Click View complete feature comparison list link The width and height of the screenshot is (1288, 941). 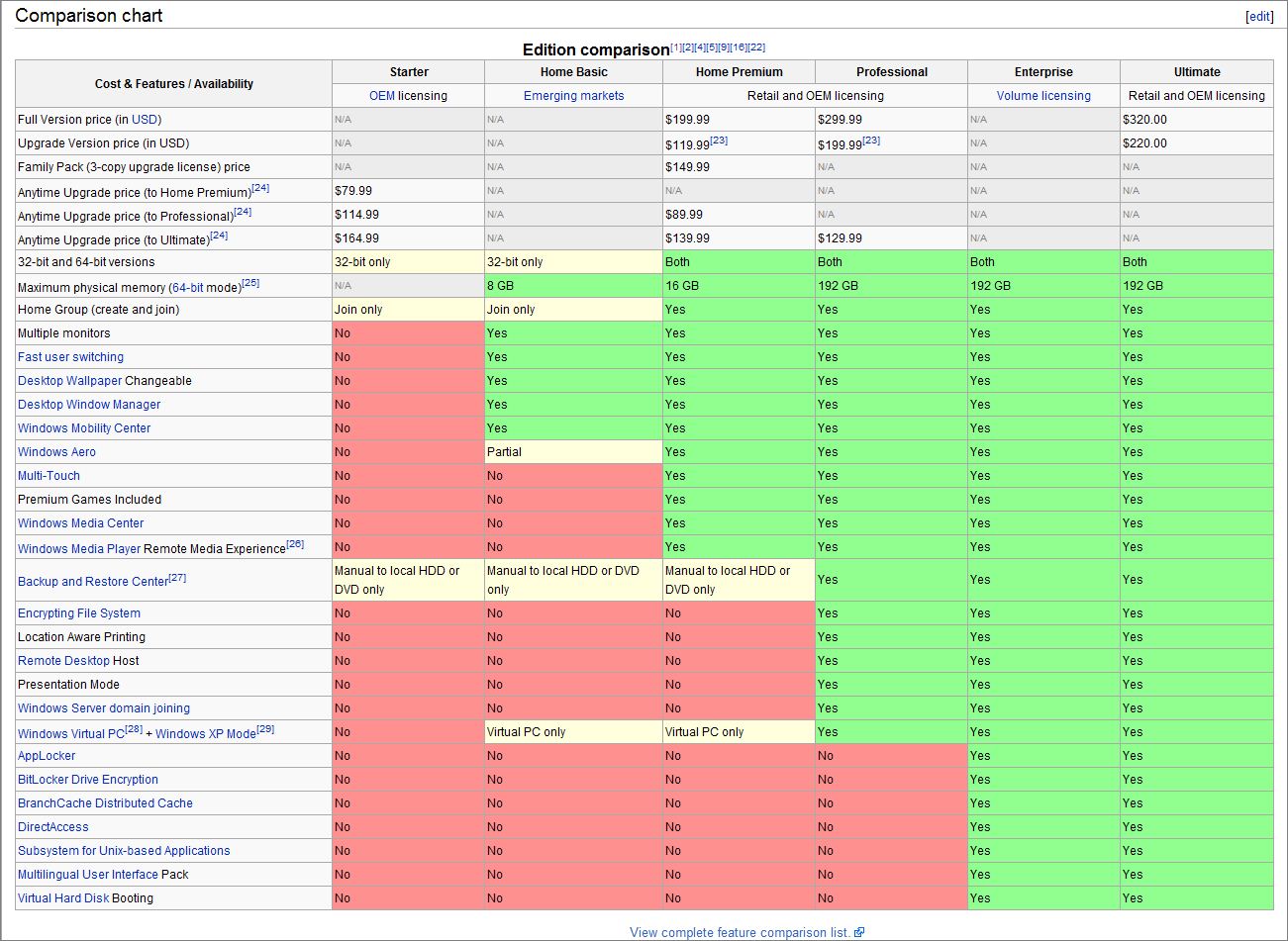(741, 932)
